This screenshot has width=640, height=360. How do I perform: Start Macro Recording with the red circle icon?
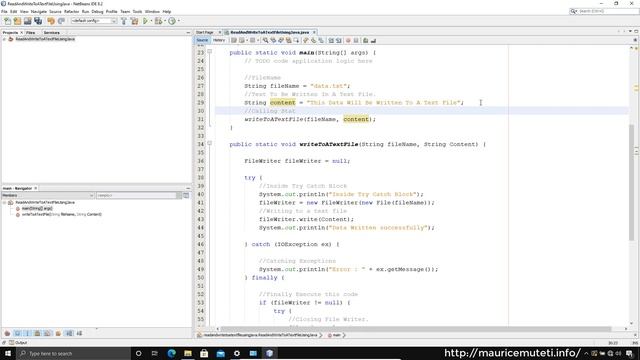click(348, 40)
